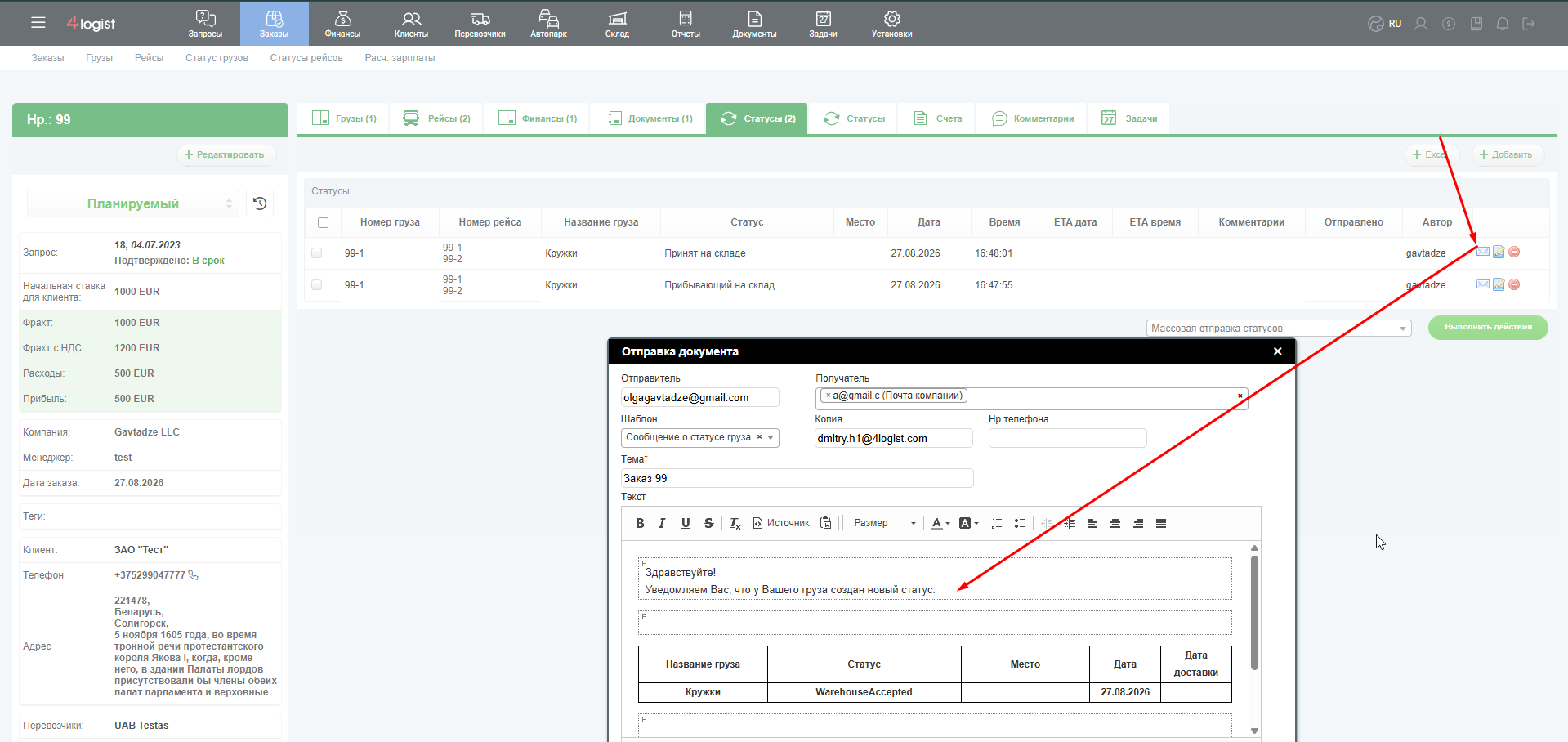Open notifications bell icon in header

click(1502, 24)
